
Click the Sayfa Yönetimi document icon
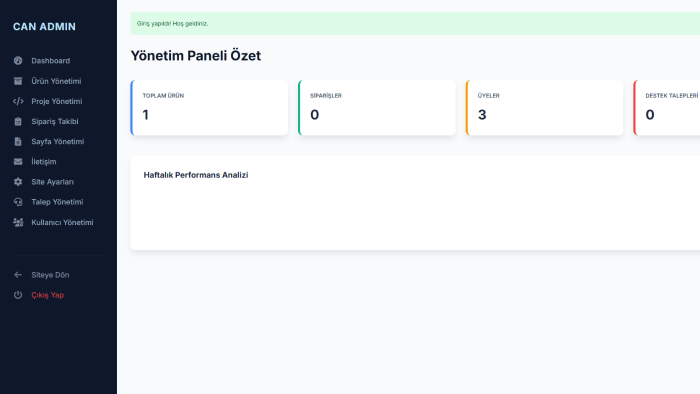click(x=18, y=141)
